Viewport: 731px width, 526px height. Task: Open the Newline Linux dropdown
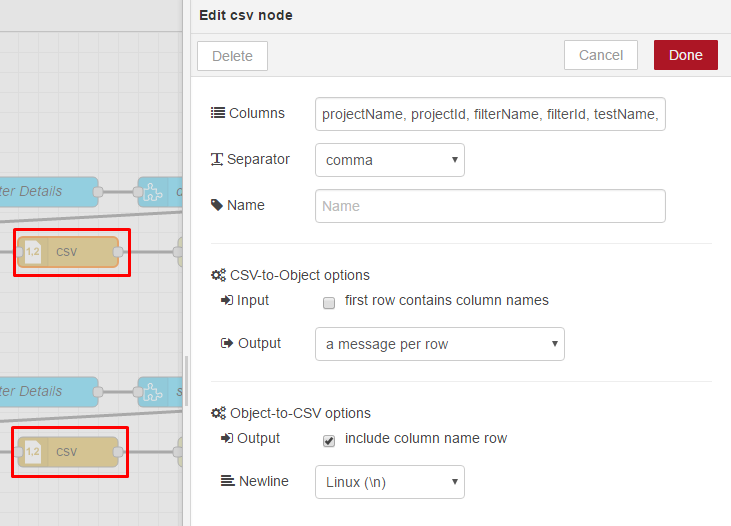point(390,482)
